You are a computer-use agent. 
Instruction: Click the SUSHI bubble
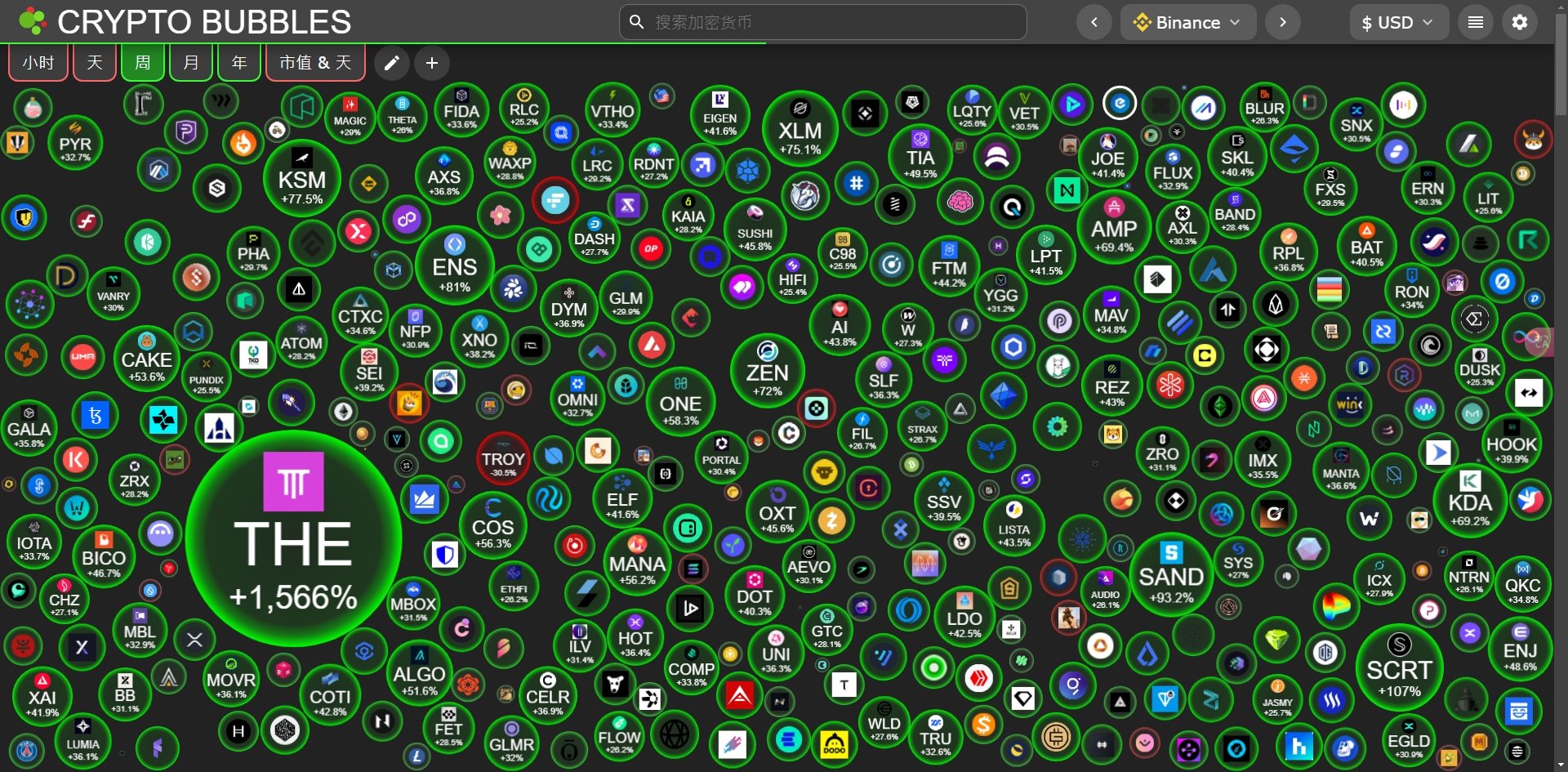tap(755, 230)
